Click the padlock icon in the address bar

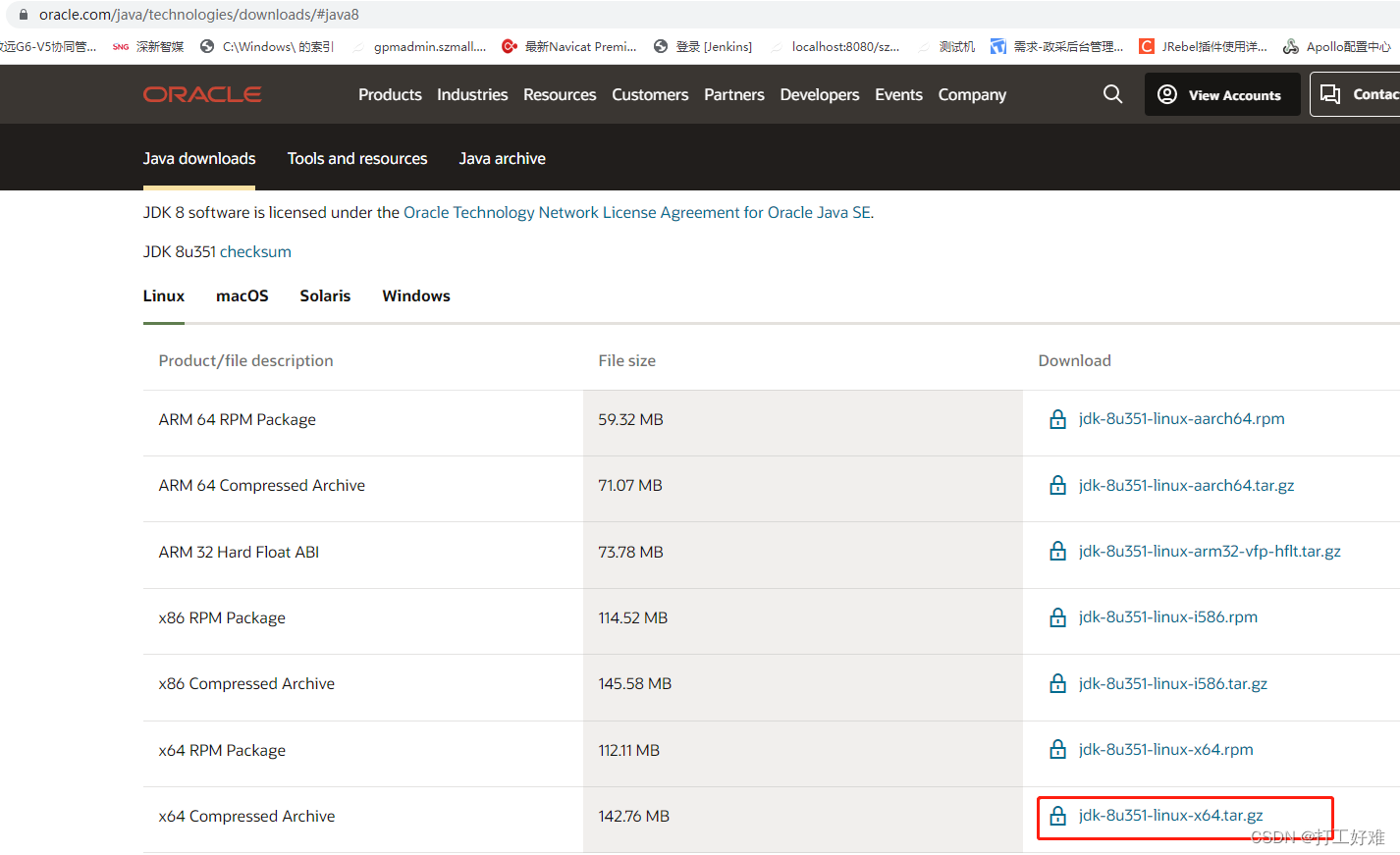(24, 15)
